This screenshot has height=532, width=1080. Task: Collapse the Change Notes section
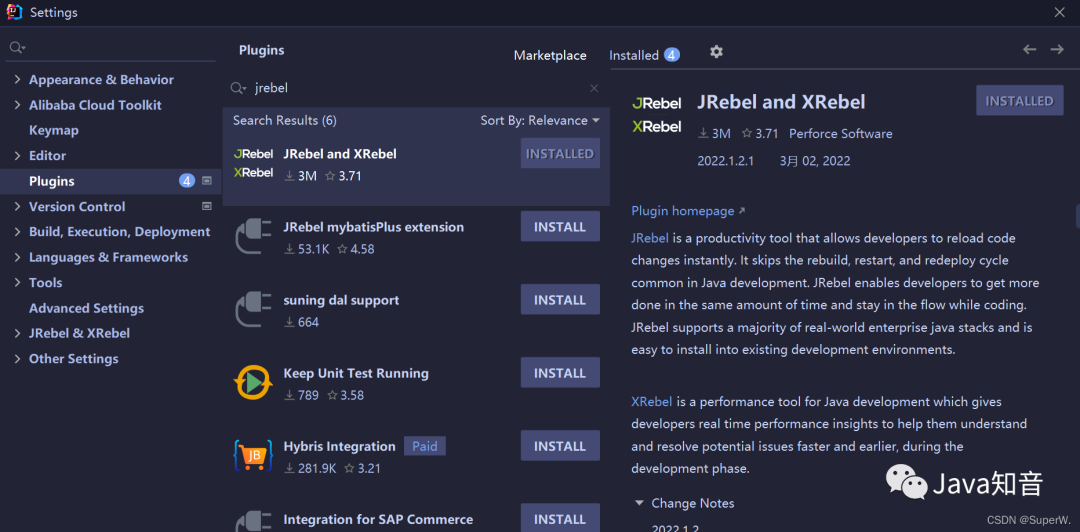[640, 503]
